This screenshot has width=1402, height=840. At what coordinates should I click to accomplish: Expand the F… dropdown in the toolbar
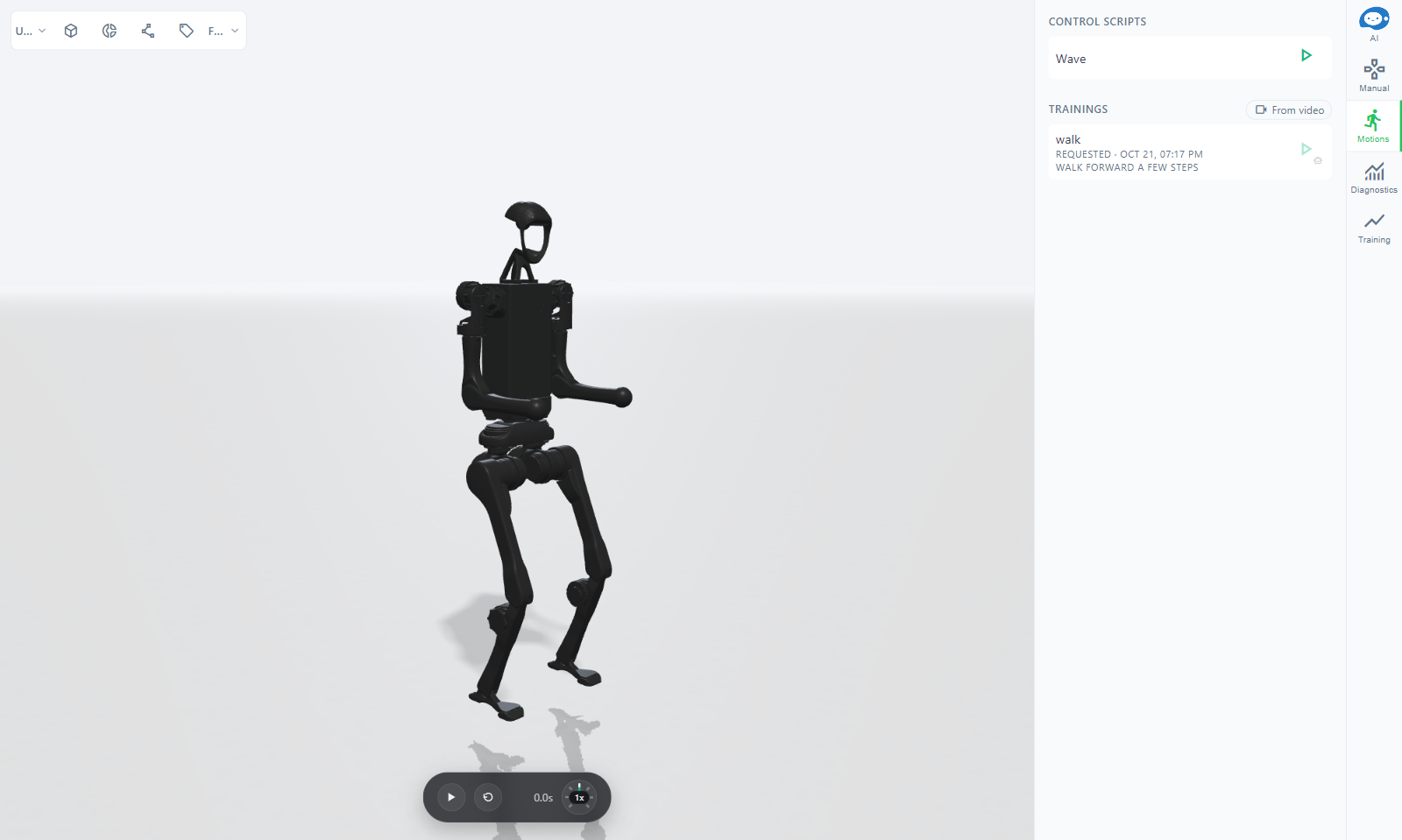pyautogui.click(x=223, y=31)
